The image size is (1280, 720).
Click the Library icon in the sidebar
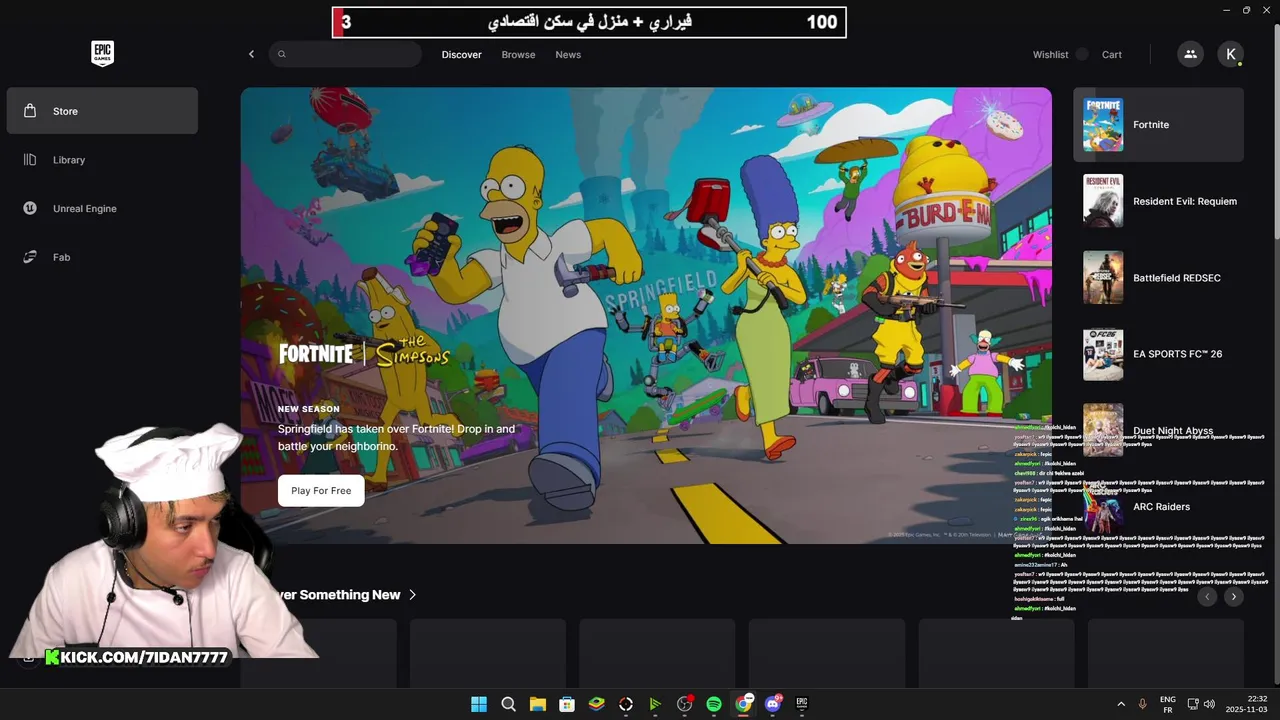coord(30,160)
